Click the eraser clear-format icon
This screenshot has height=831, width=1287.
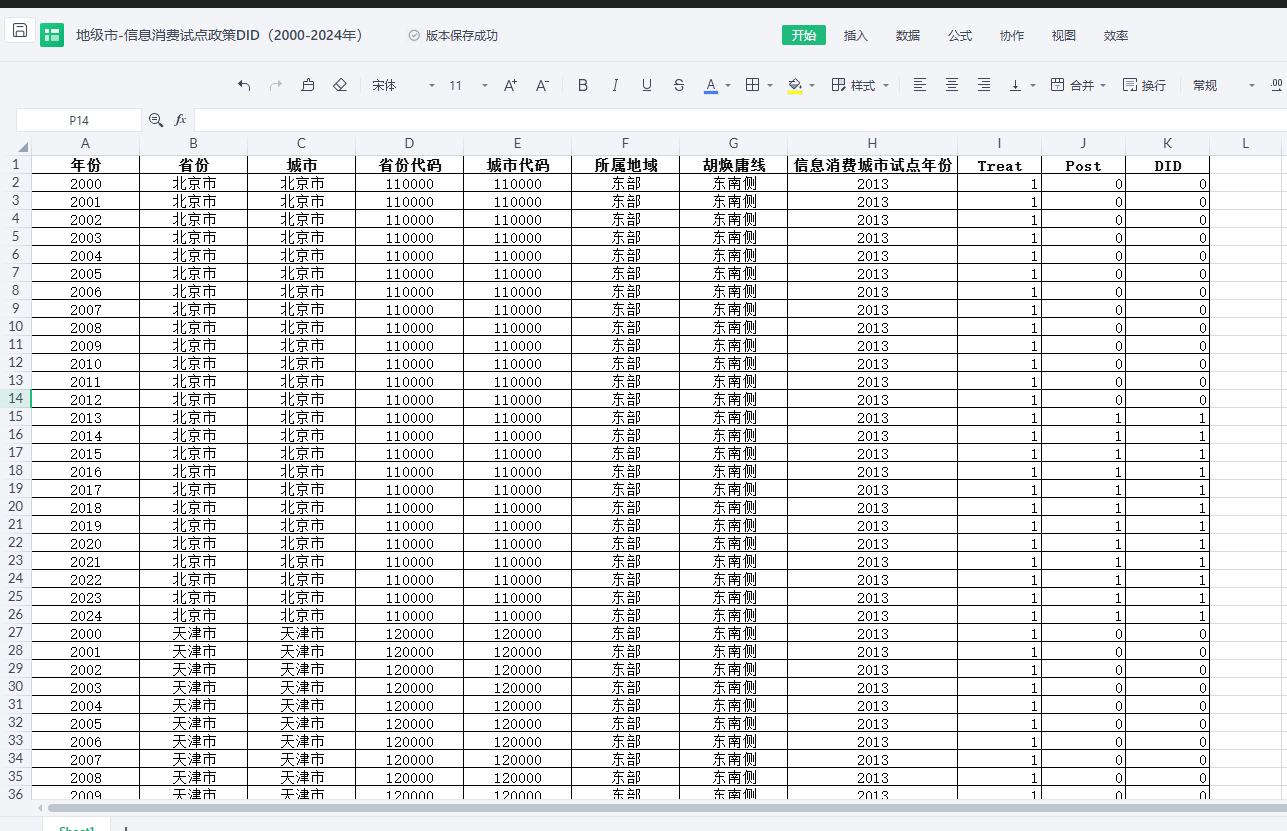tap(340, 86)
